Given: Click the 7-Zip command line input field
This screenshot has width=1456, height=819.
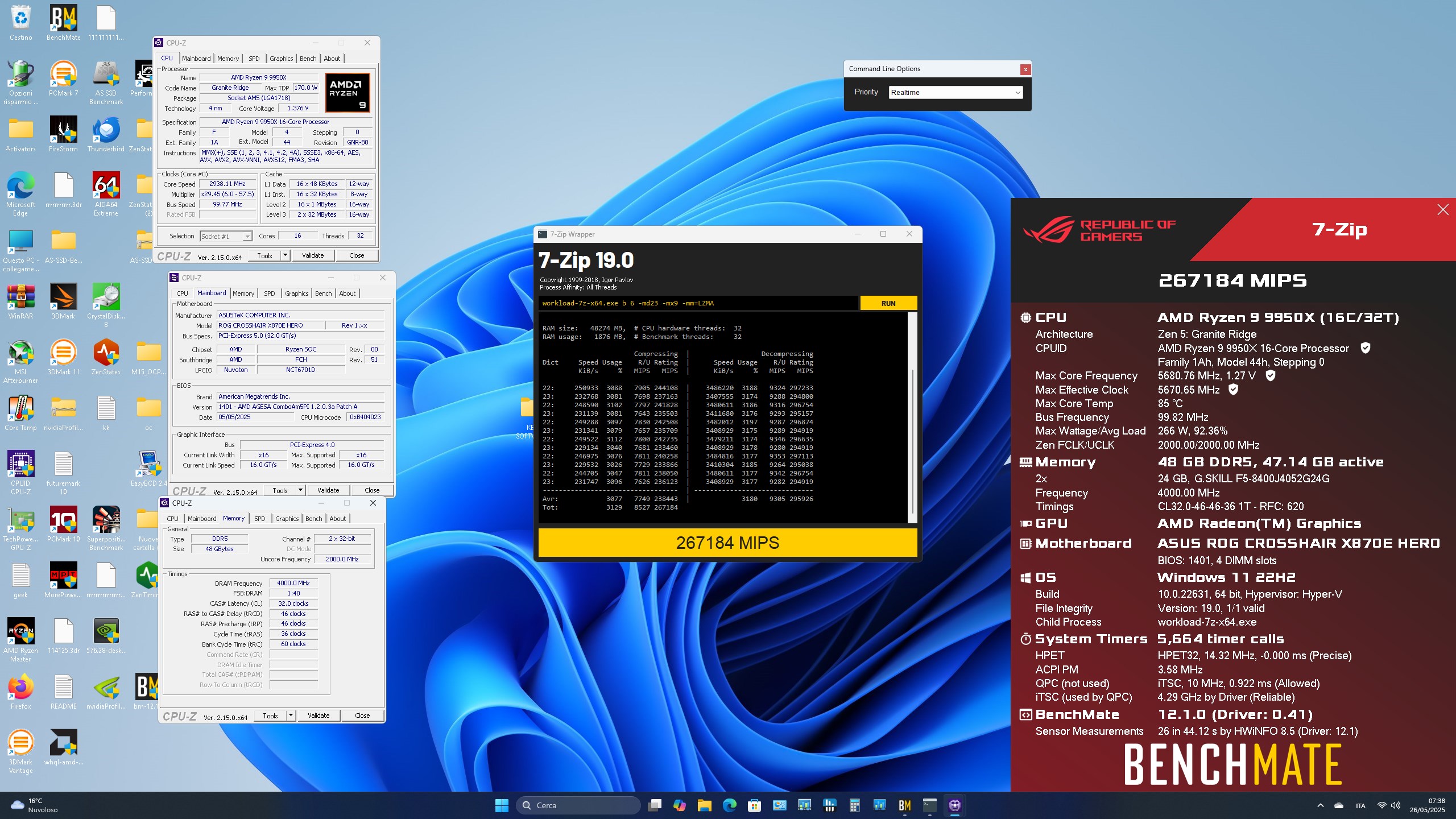Looking at the screenshot, I should (698, 303).
